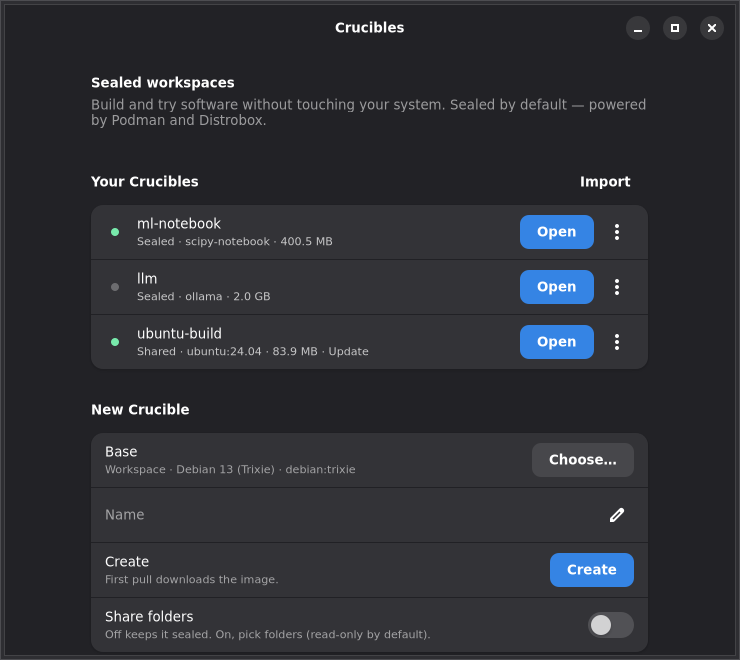
Task: Click the 'New Crucible' heading
Action: (140, 410)
